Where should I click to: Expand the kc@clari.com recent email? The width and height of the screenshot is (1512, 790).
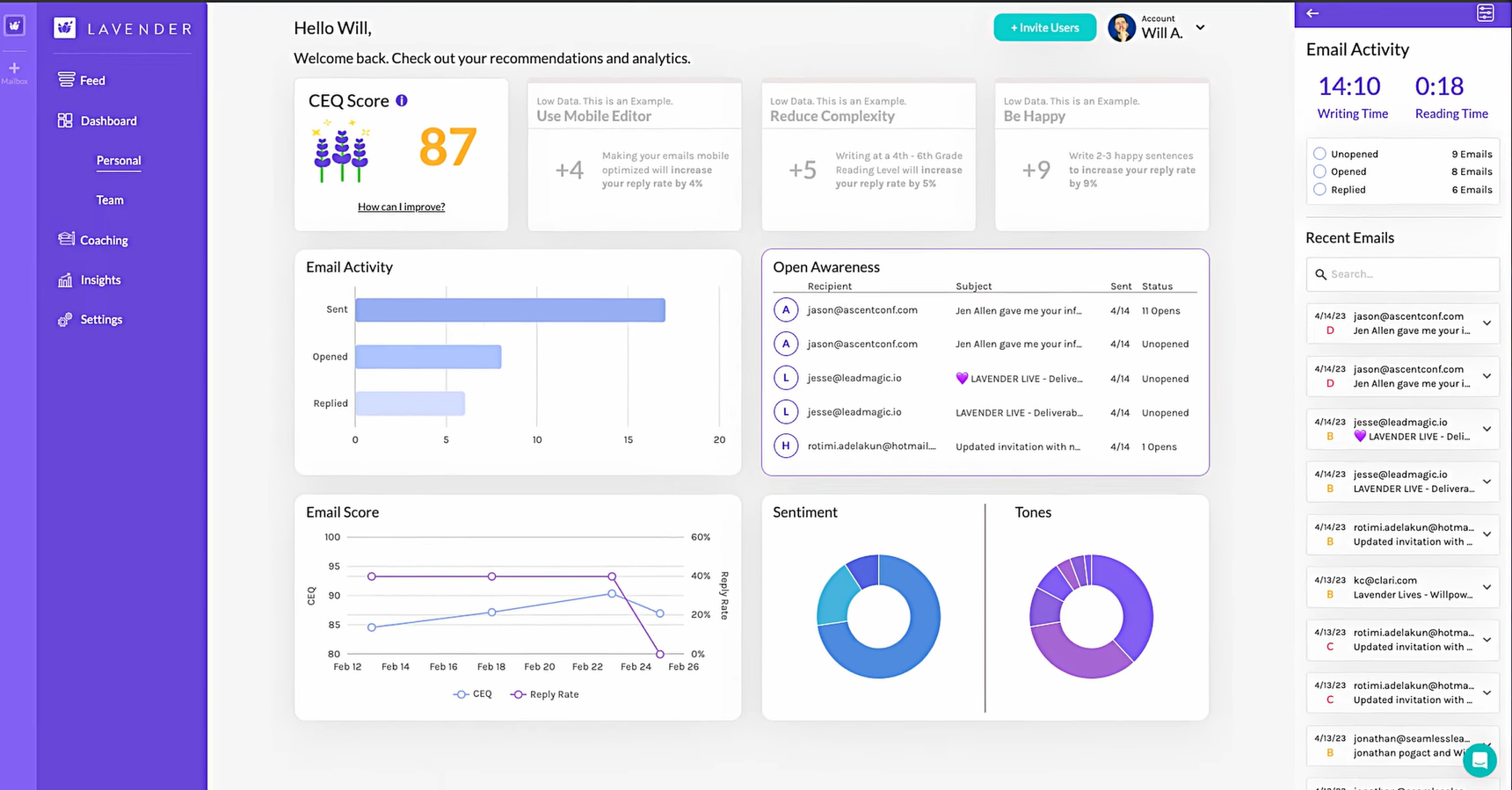coord(1487,587)
